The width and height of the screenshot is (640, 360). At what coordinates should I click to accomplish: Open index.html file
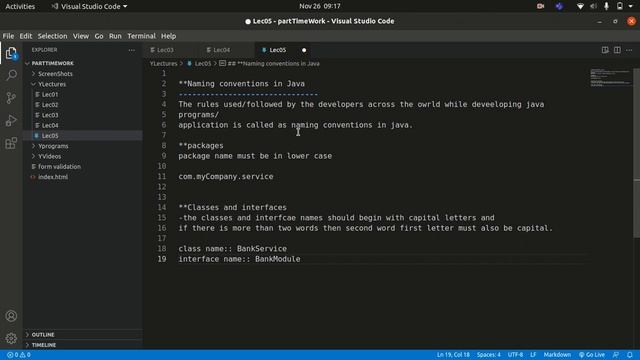click(x=53, y=177)
